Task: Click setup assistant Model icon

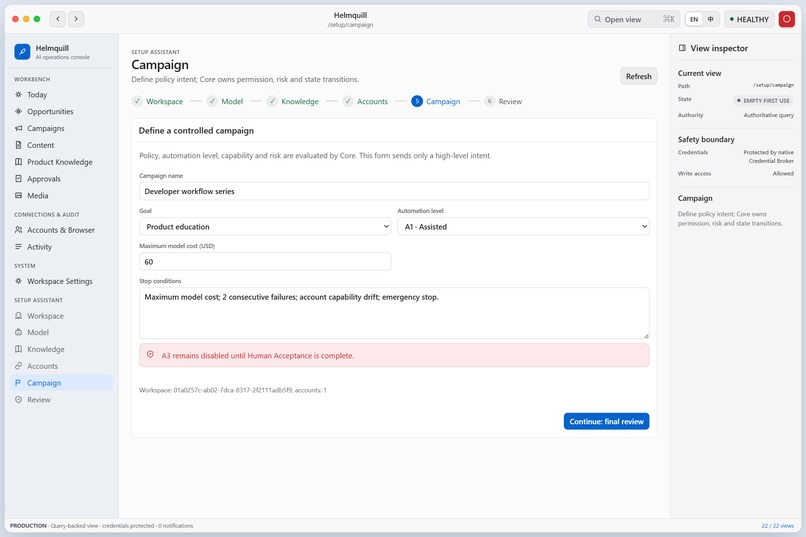Action: pyautogui.click(x=19, y=332)
